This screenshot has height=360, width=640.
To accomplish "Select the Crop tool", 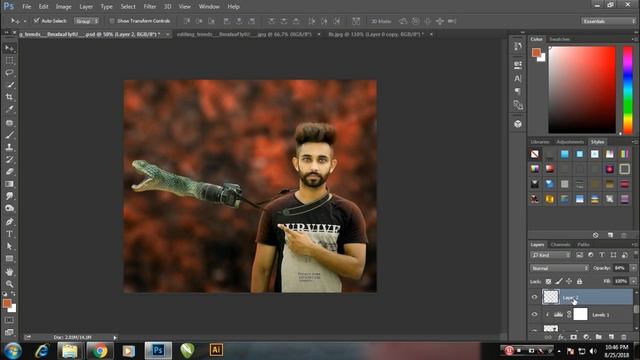I will click(9, 97).
